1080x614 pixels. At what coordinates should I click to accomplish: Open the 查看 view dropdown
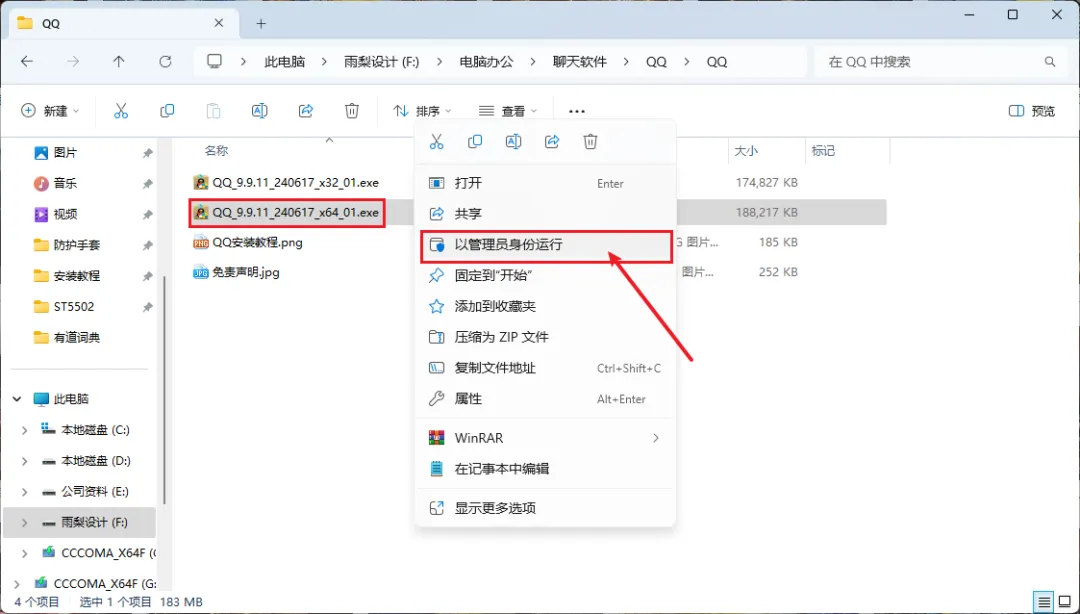tap(508, 111)
